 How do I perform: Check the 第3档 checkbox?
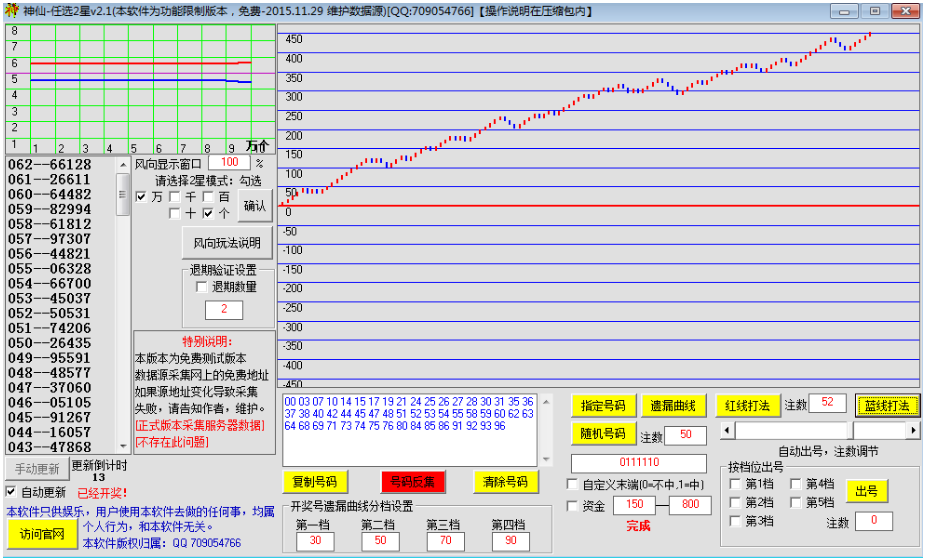(x=736, y=521)
